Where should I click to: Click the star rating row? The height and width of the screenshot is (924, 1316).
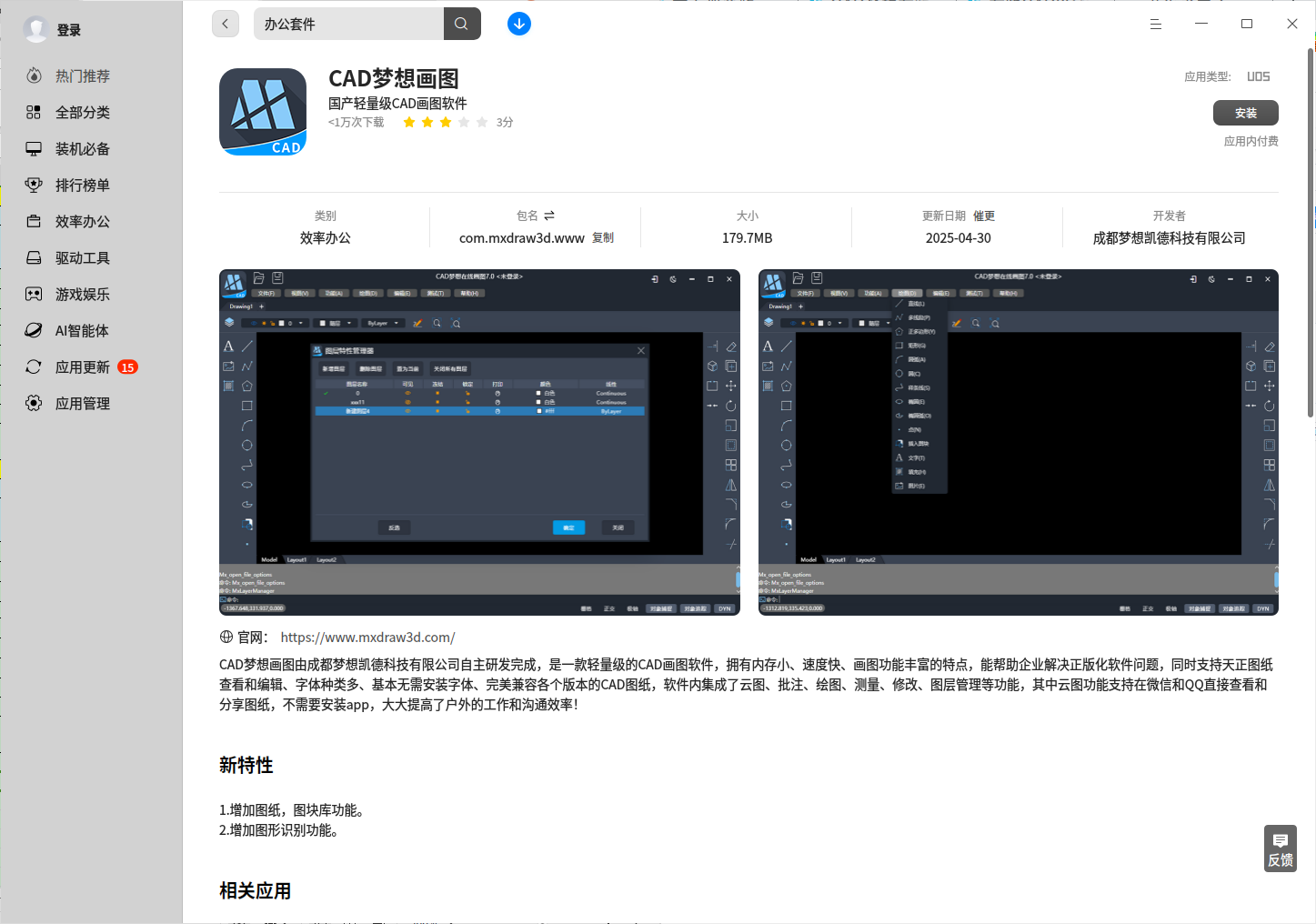(x=446, y=122)
